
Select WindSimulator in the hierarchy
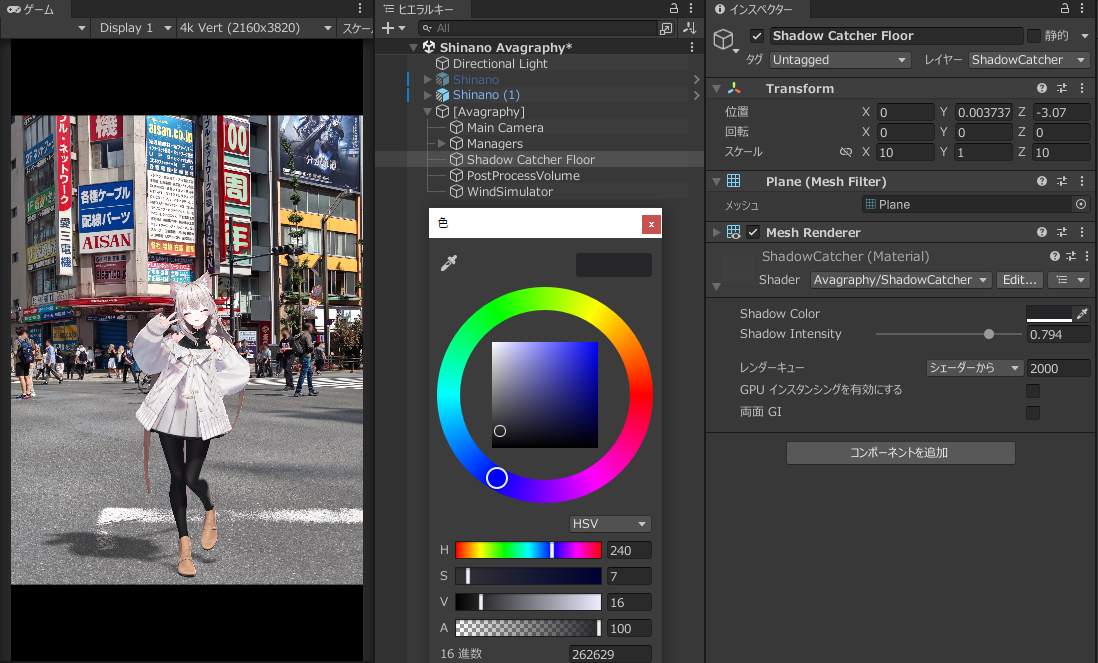pos(510,192)
